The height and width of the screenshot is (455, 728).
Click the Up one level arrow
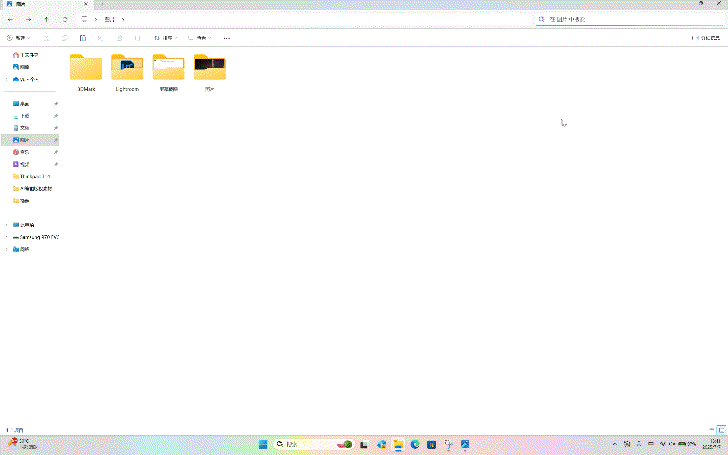pyautogui.click(x=46, y=19)
